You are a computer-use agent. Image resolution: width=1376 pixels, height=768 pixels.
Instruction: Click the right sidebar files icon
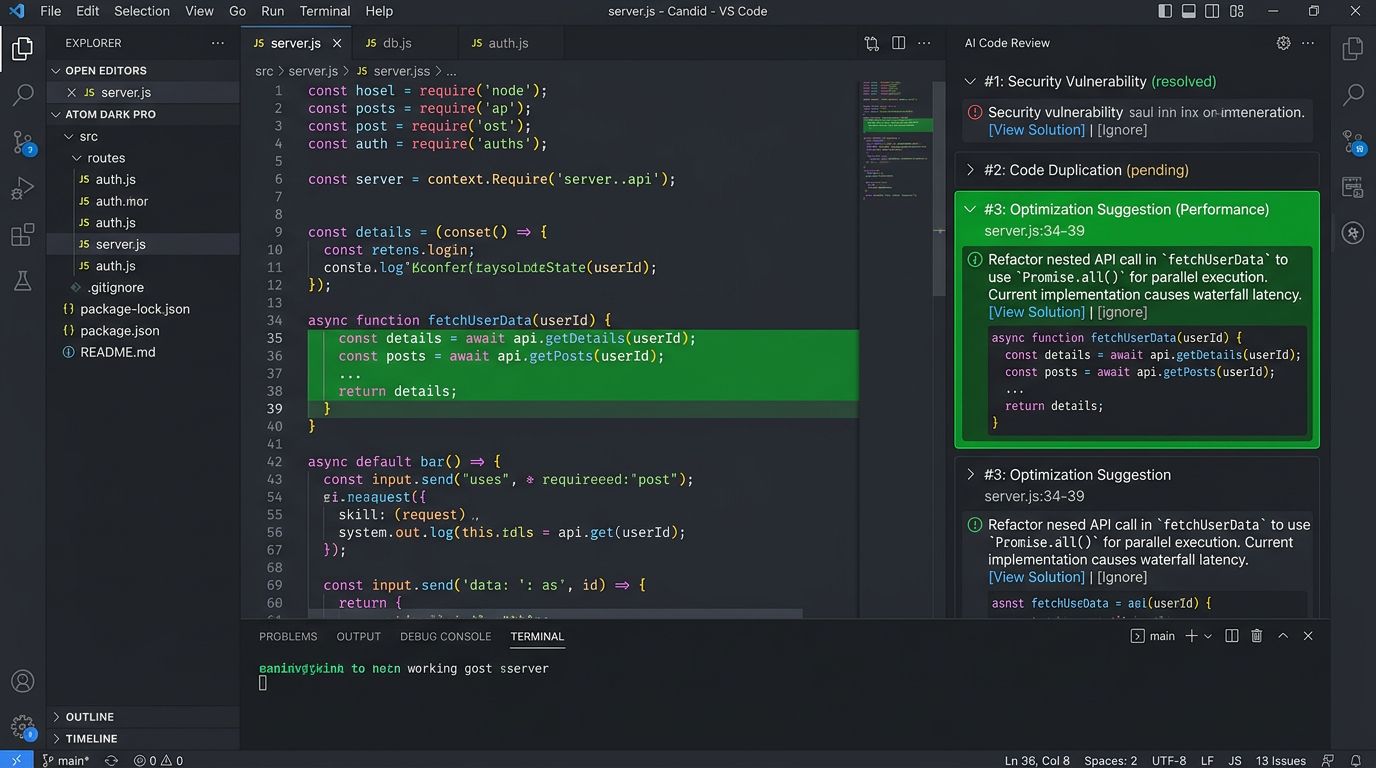pyautogui.click(x=1353, y=48)
